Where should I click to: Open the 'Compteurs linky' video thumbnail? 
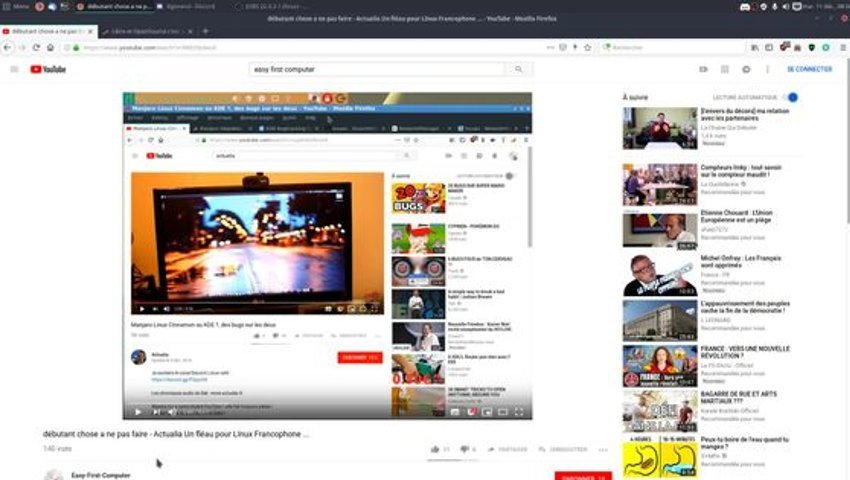point(660,184)
